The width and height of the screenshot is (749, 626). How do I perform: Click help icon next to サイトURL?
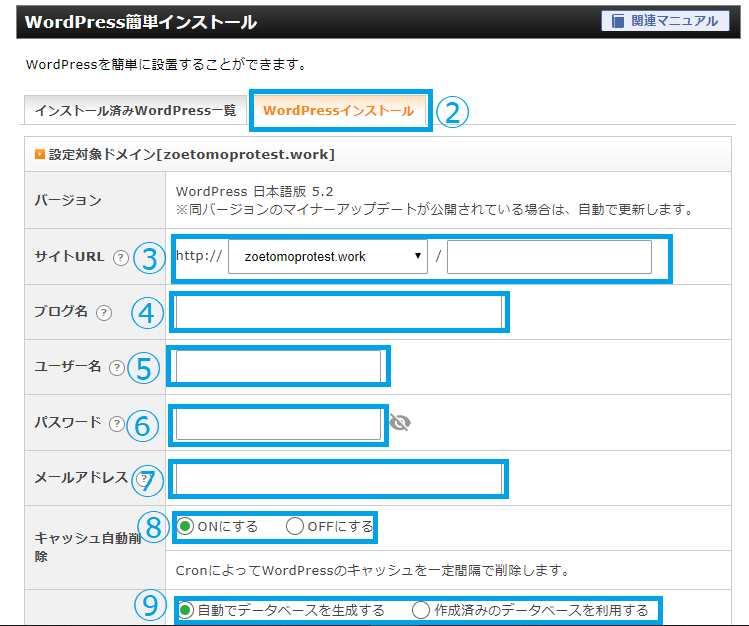tap(121, 258)
